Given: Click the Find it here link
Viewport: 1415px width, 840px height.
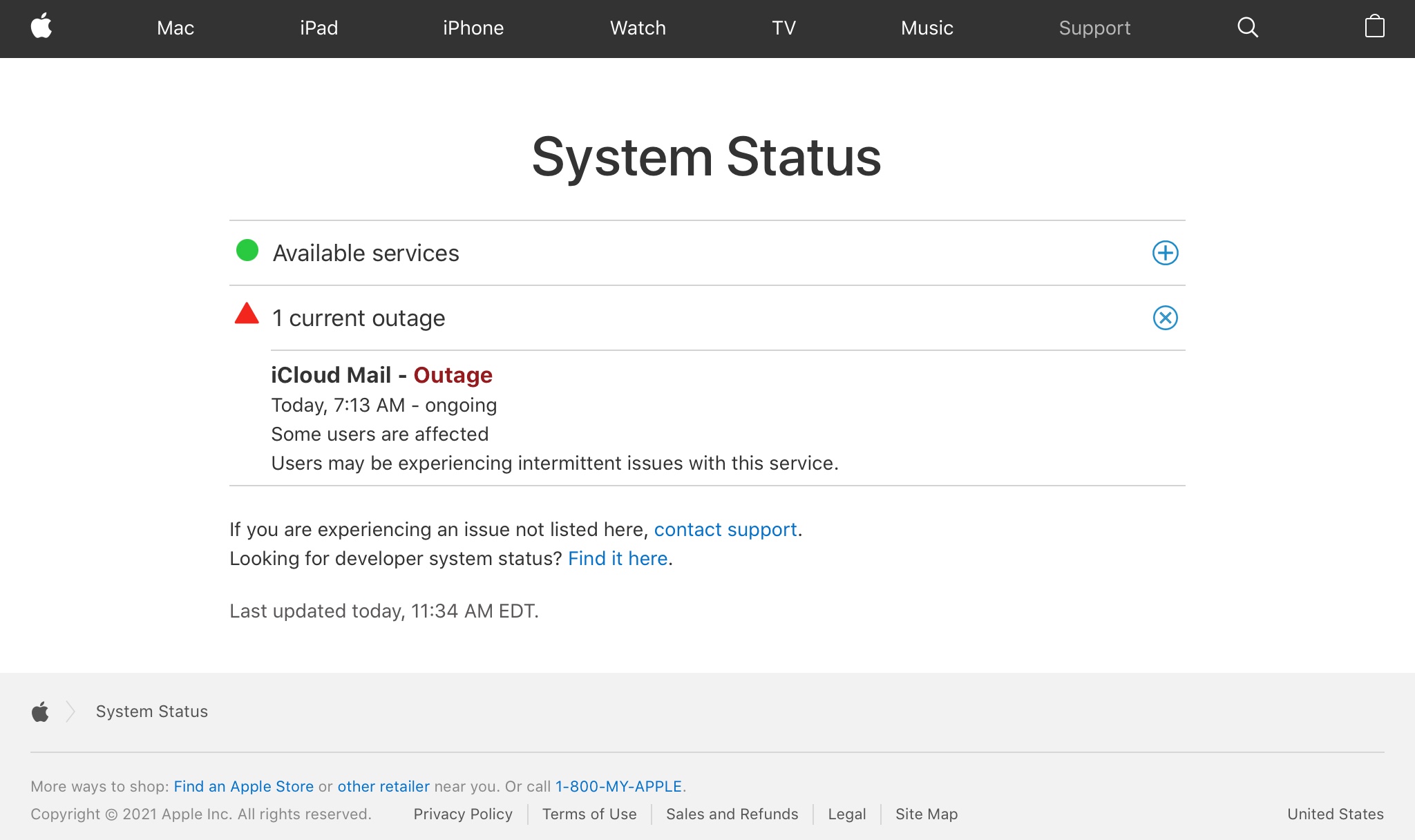Looking at the screenshot, I should pyautogui.click(x=618, y=559).
